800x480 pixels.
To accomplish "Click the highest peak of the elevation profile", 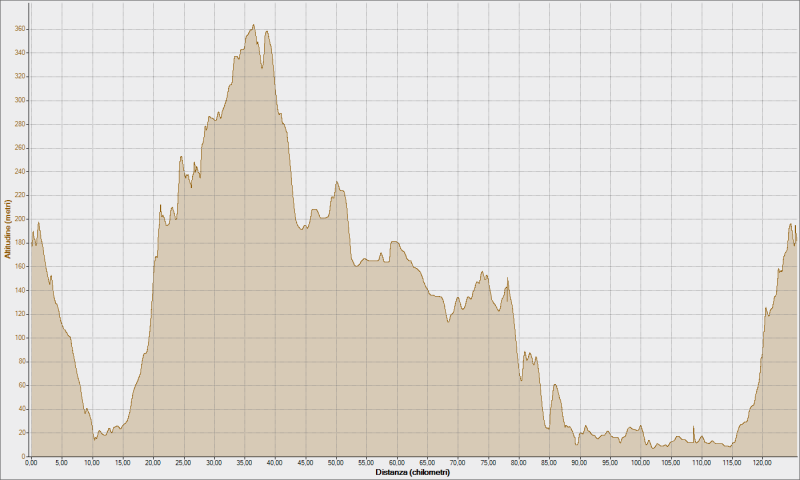I will [254, 25].
